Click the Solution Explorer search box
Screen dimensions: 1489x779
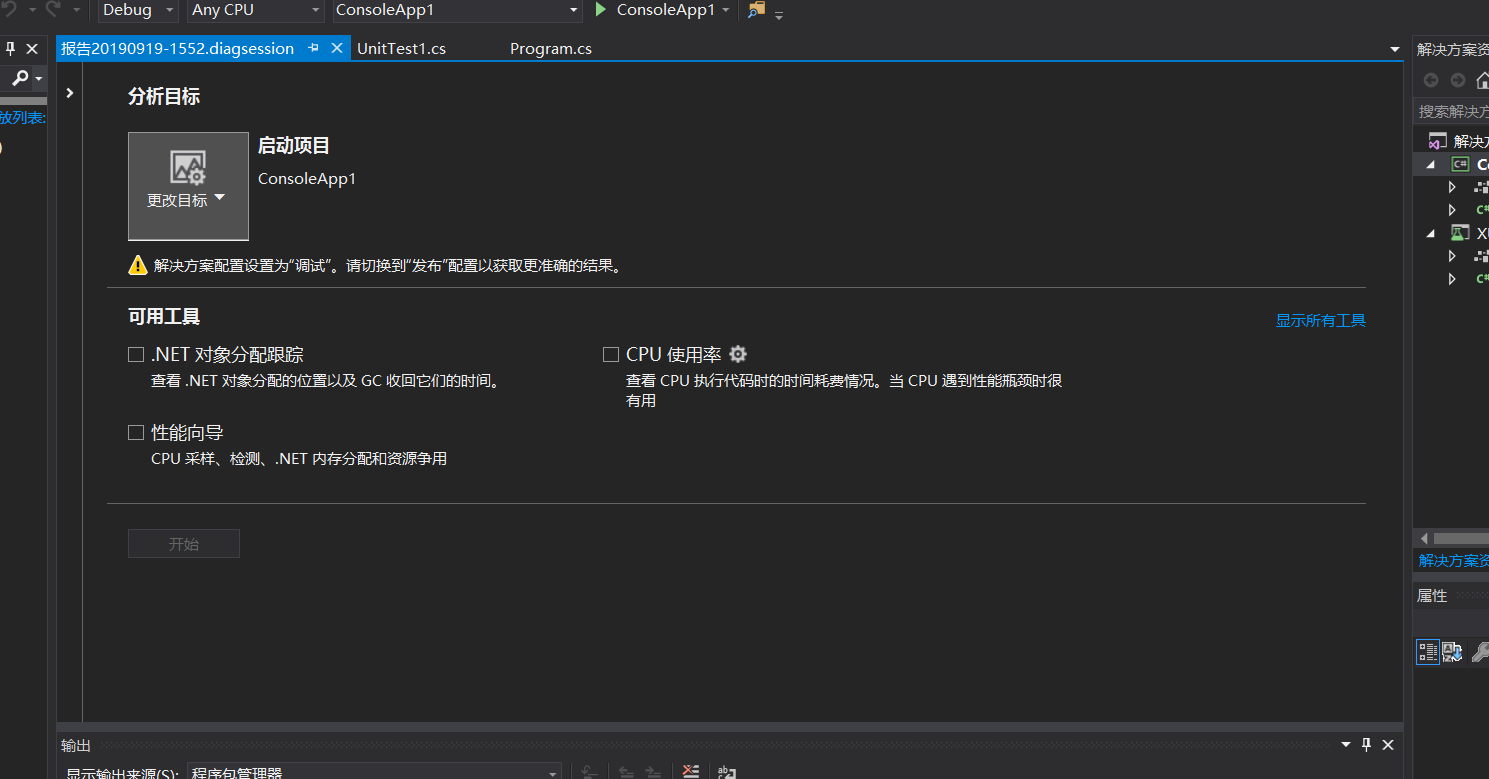[x=1451, y=111]
